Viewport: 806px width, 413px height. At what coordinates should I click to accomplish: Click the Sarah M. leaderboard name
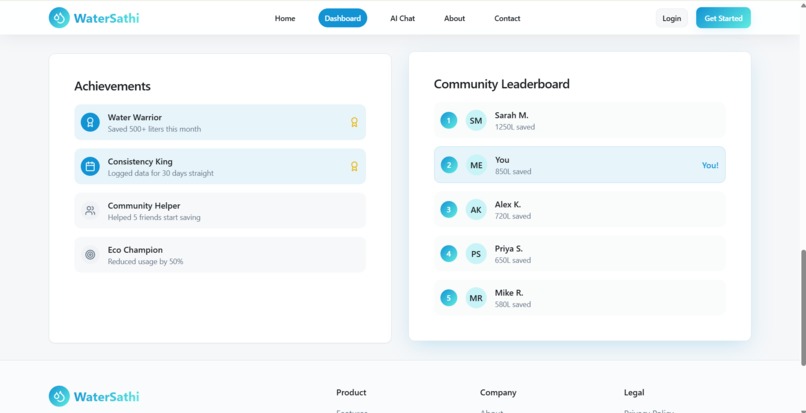coord(511,115)
